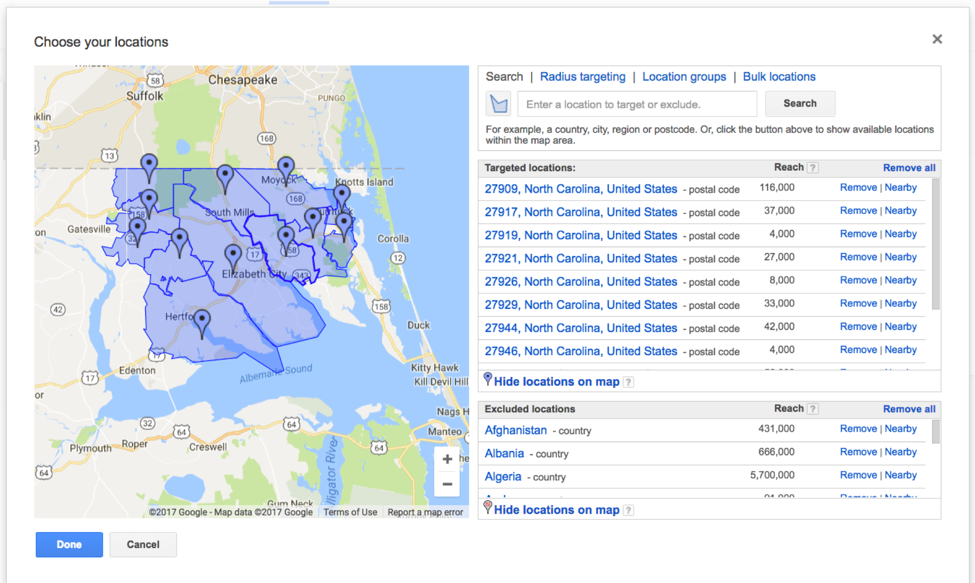The image size is (975, 583).
Task: Remove postal code 27944
Action: coord(858,326)
